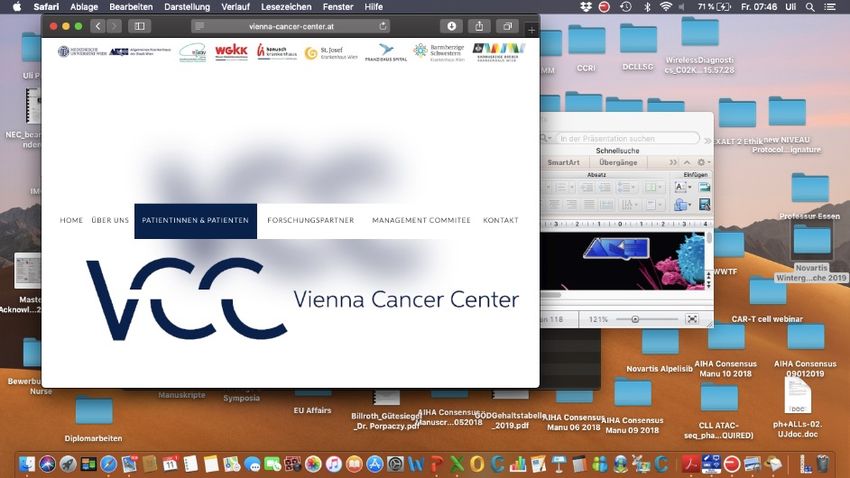Click decrease indent in Absatz group
The width and height of the screenshot is (850, 478).
(x=586, y=187)
